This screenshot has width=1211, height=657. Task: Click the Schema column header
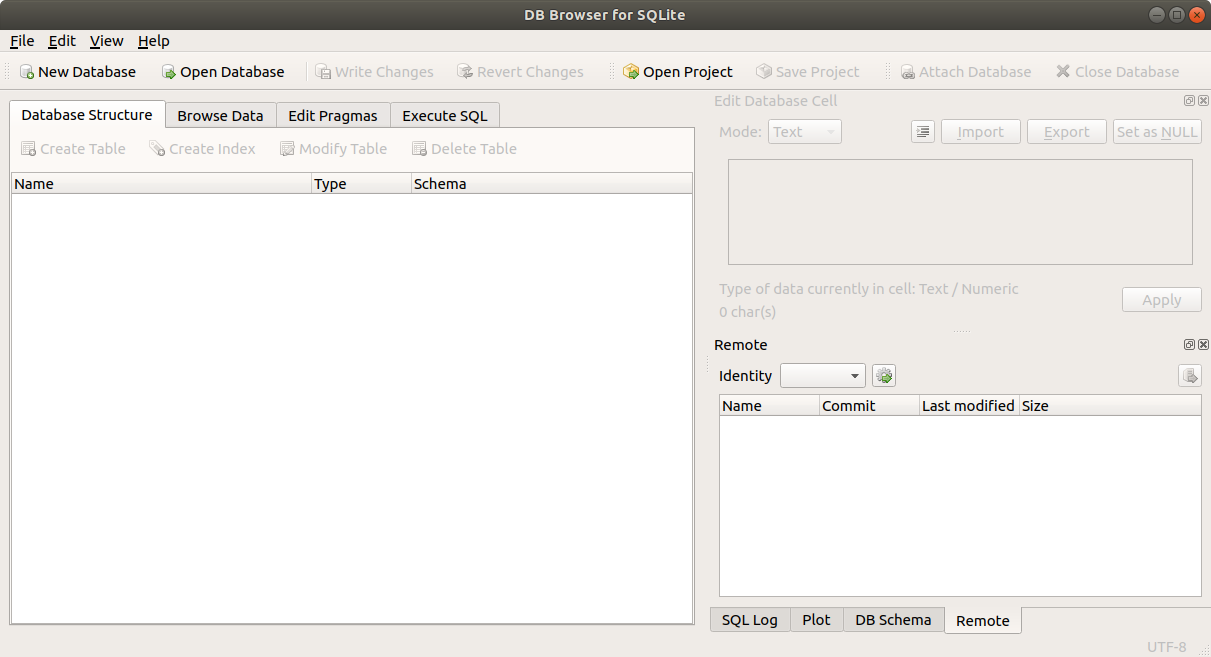(551, 184)
